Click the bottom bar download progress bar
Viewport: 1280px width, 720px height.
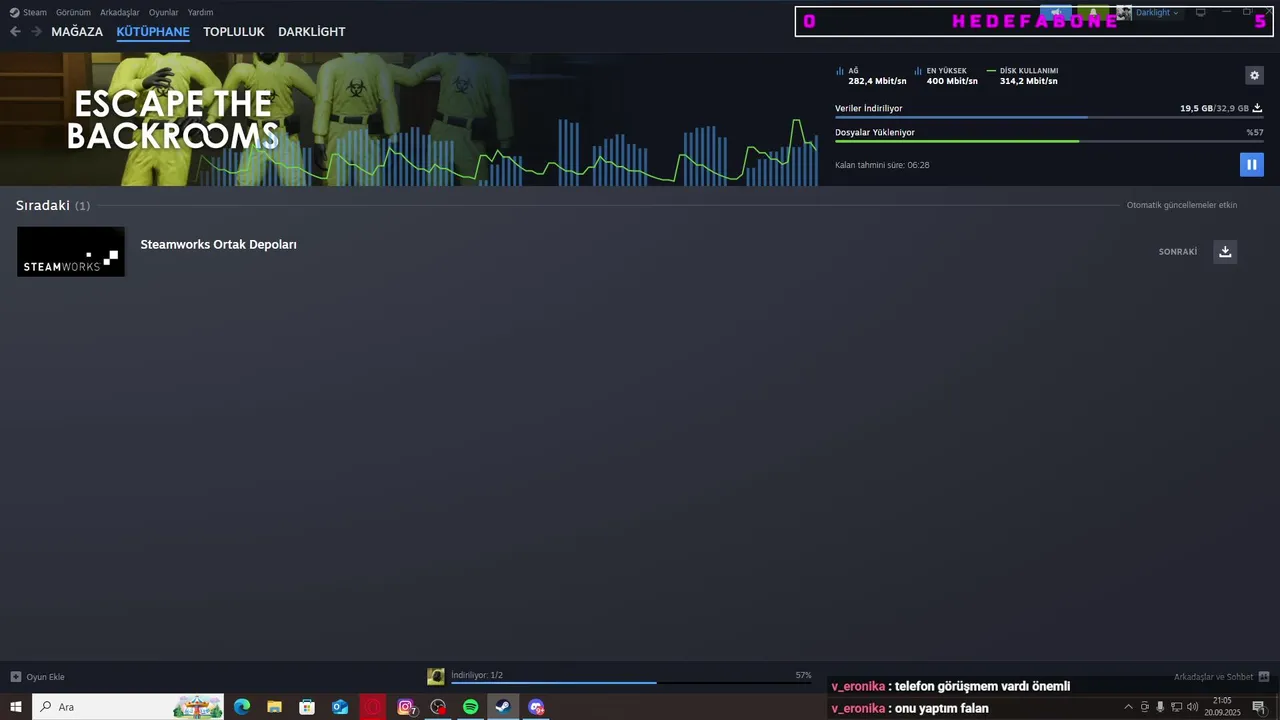[631, 683]
